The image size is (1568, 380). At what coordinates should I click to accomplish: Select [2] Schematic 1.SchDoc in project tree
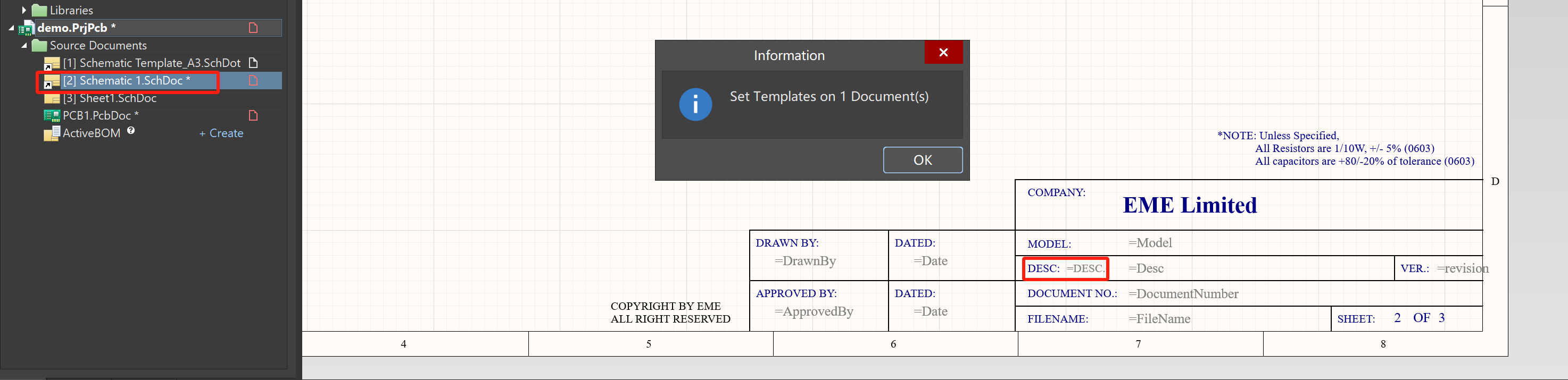point(127,81)
